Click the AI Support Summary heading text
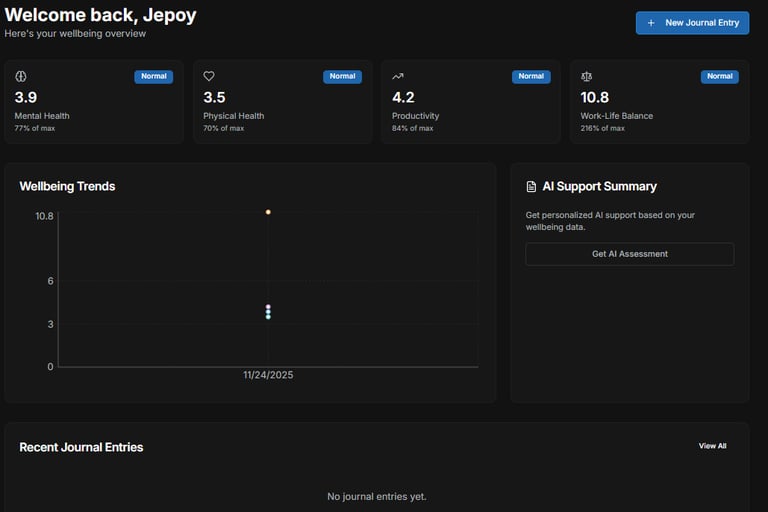Viewport: 768px width, 512px height. coord(600,187)
